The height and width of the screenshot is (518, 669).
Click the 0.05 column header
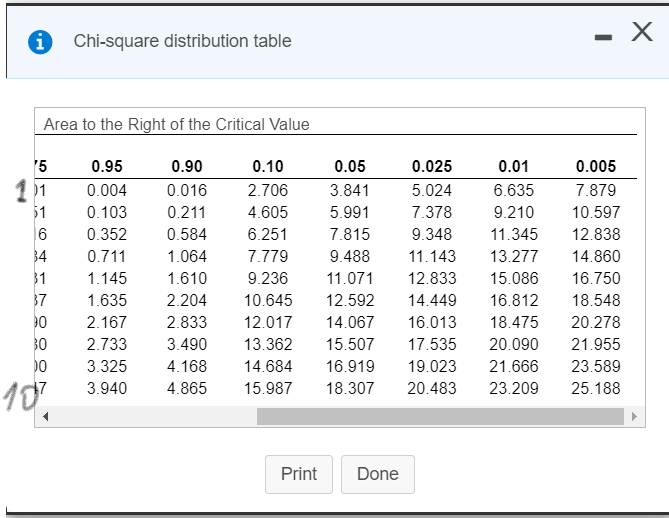[350, 166]
